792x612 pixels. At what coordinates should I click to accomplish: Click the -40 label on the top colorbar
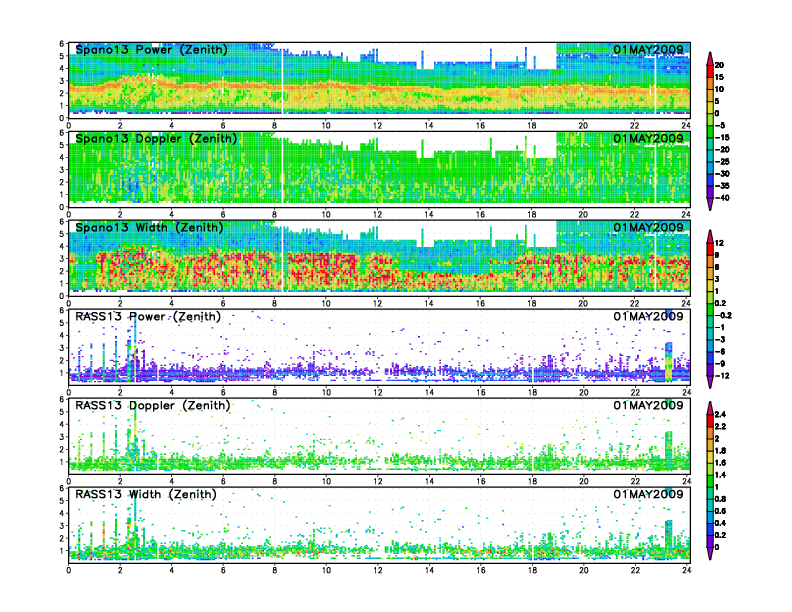pos(722,198)
